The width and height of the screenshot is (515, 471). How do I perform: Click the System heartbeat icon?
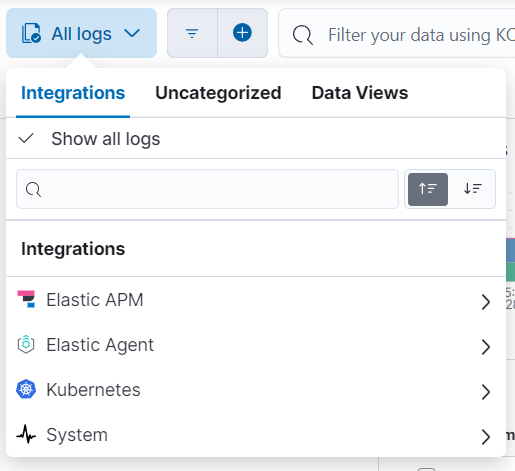[x=26, y=434]
